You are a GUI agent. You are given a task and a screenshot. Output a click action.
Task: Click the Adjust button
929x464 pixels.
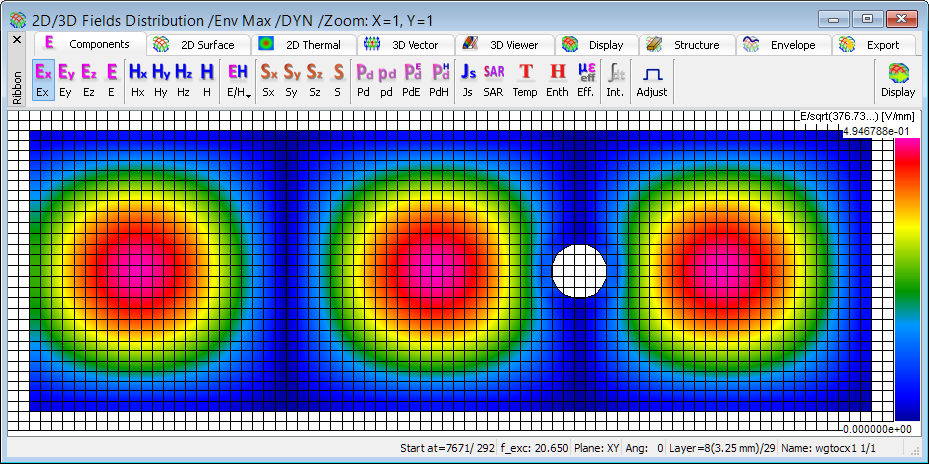[x=652, y=80]
